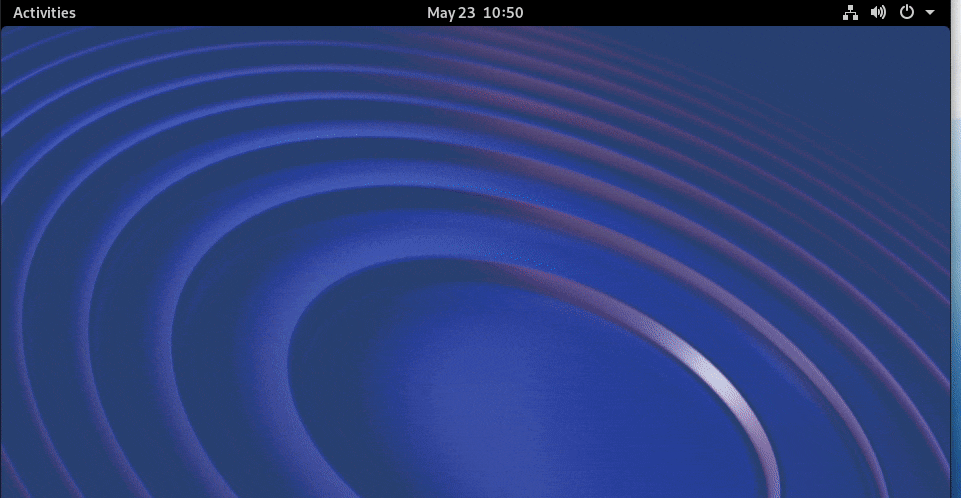Image resolution: width=961 pixels, height=498 pixels.
Task: Open the Activities overview
Action: pyautogui.click(x=44, y=13)
